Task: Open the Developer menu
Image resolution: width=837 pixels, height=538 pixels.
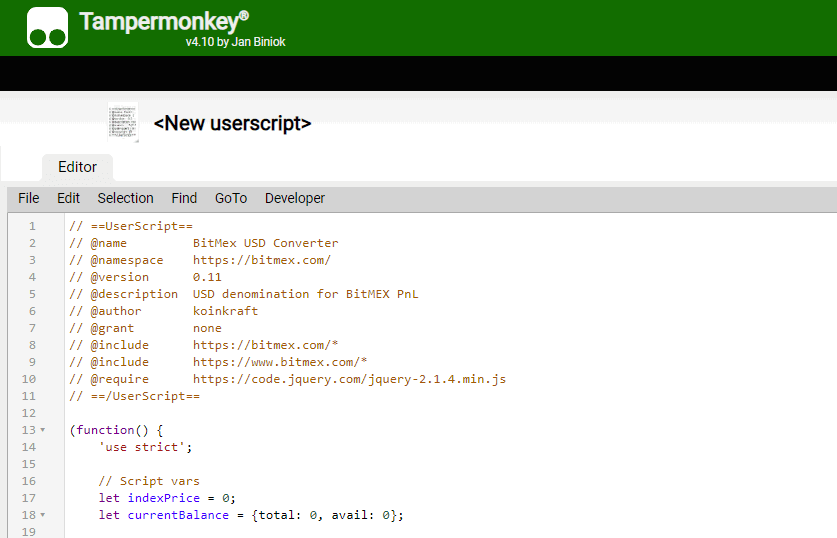Action: click(x=294, y=198)
